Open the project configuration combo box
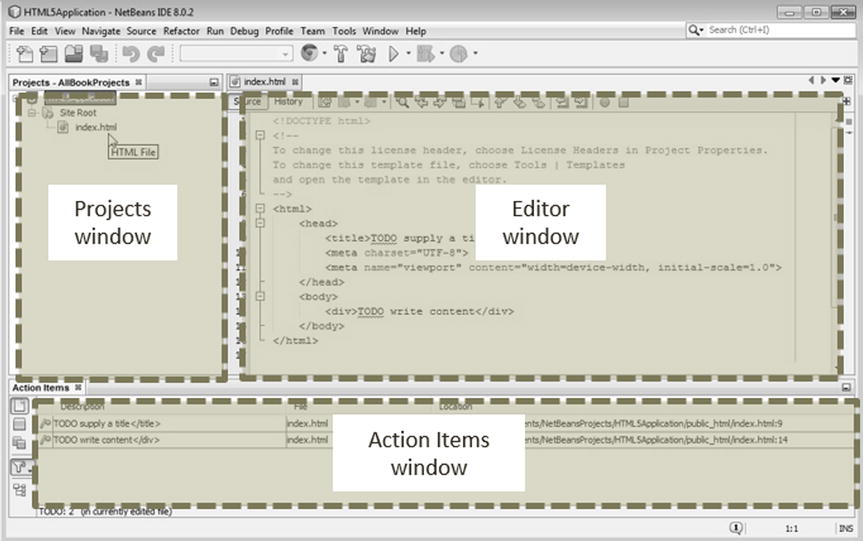Image resolution: width=863 pixels, height=541 pixels. coord(236,54)
